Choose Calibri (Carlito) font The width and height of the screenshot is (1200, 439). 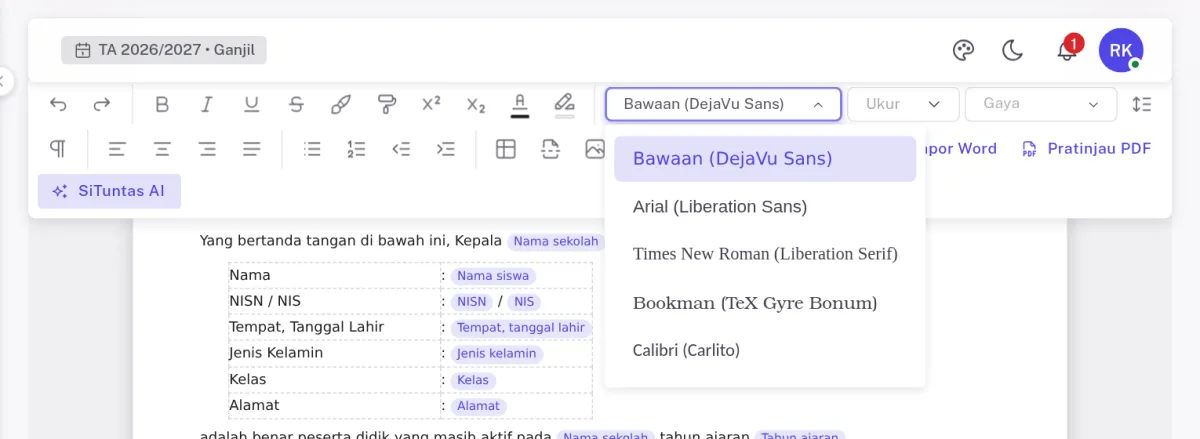click(765, 350)
